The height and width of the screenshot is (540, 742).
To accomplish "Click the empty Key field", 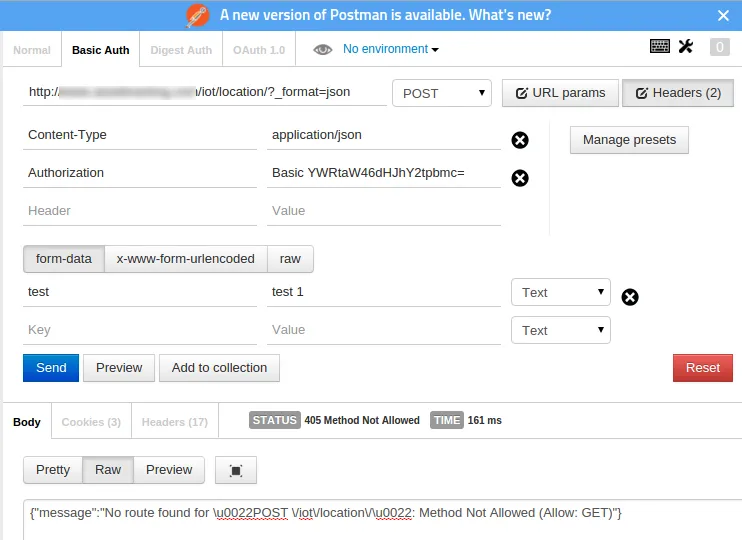I will (140, 330).
